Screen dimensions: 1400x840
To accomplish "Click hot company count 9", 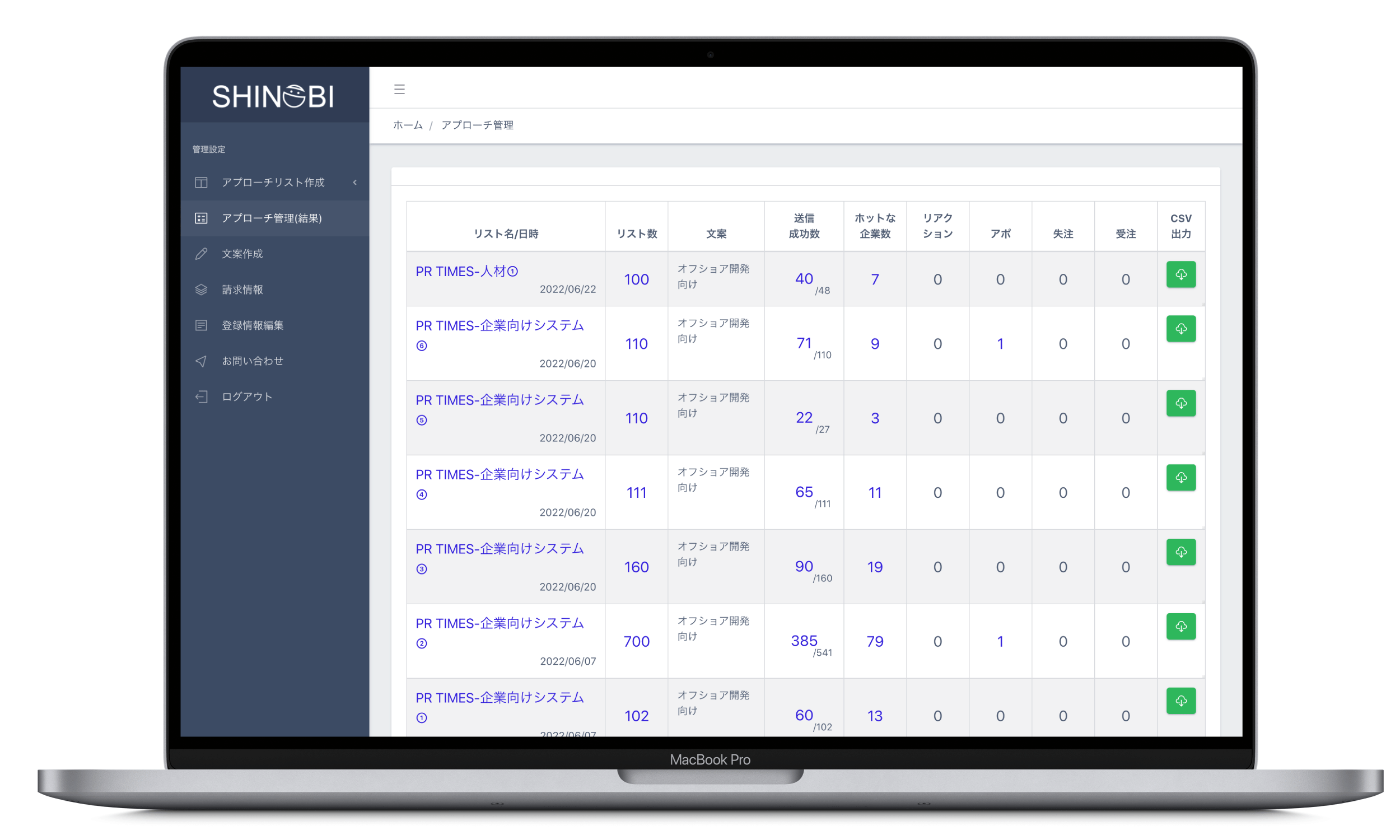I will coord(874,344).
